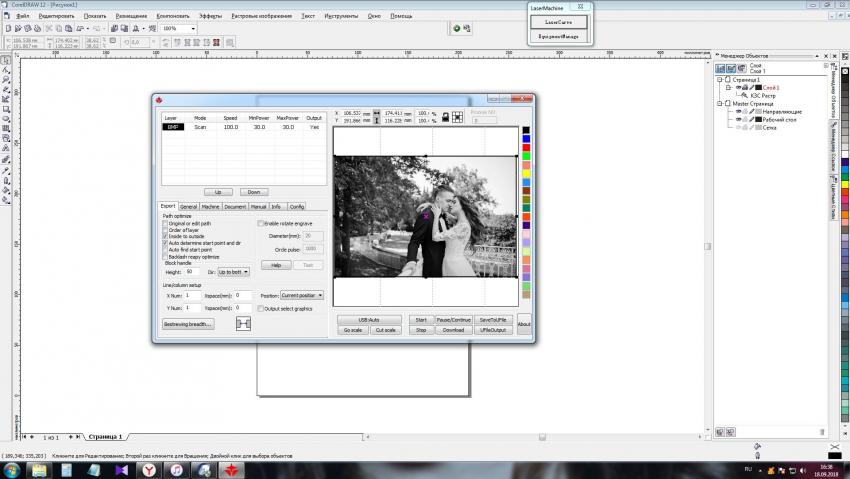The width and height of the screenshot is (850, 479).
Task: Select the Zoom tool in the toolbox
Action: 6,79
